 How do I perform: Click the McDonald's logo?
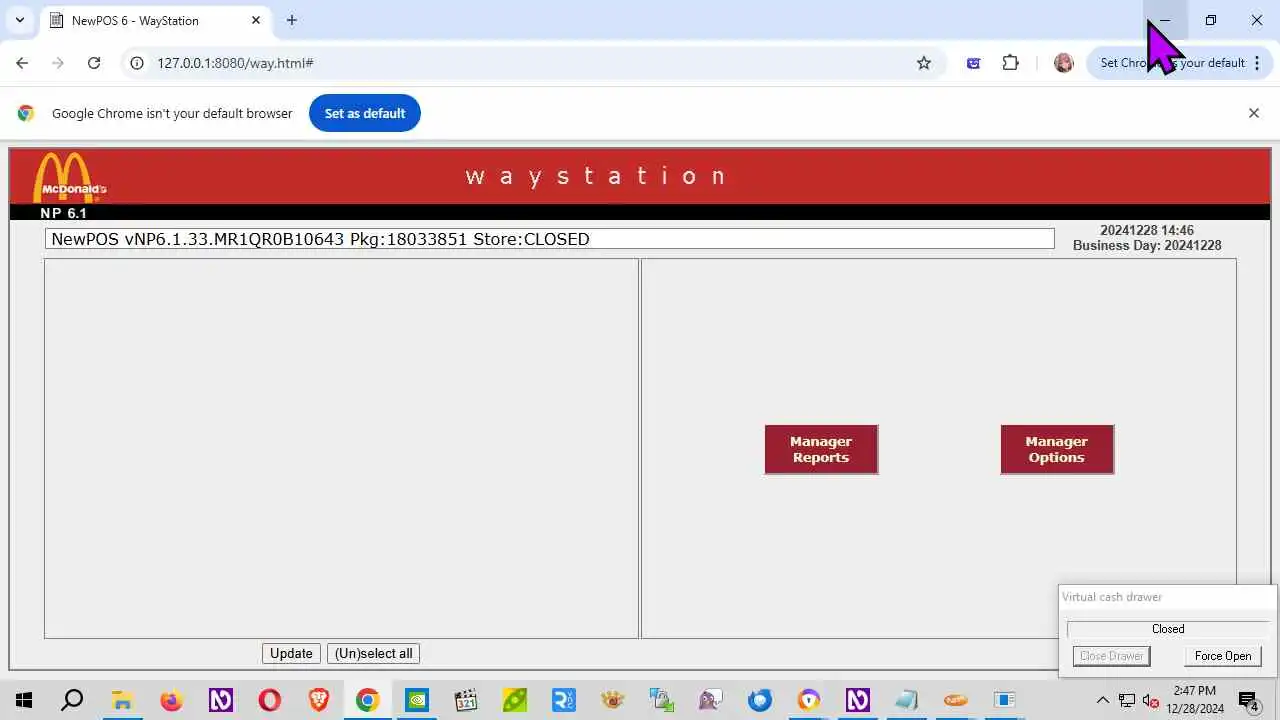(70, 177)
